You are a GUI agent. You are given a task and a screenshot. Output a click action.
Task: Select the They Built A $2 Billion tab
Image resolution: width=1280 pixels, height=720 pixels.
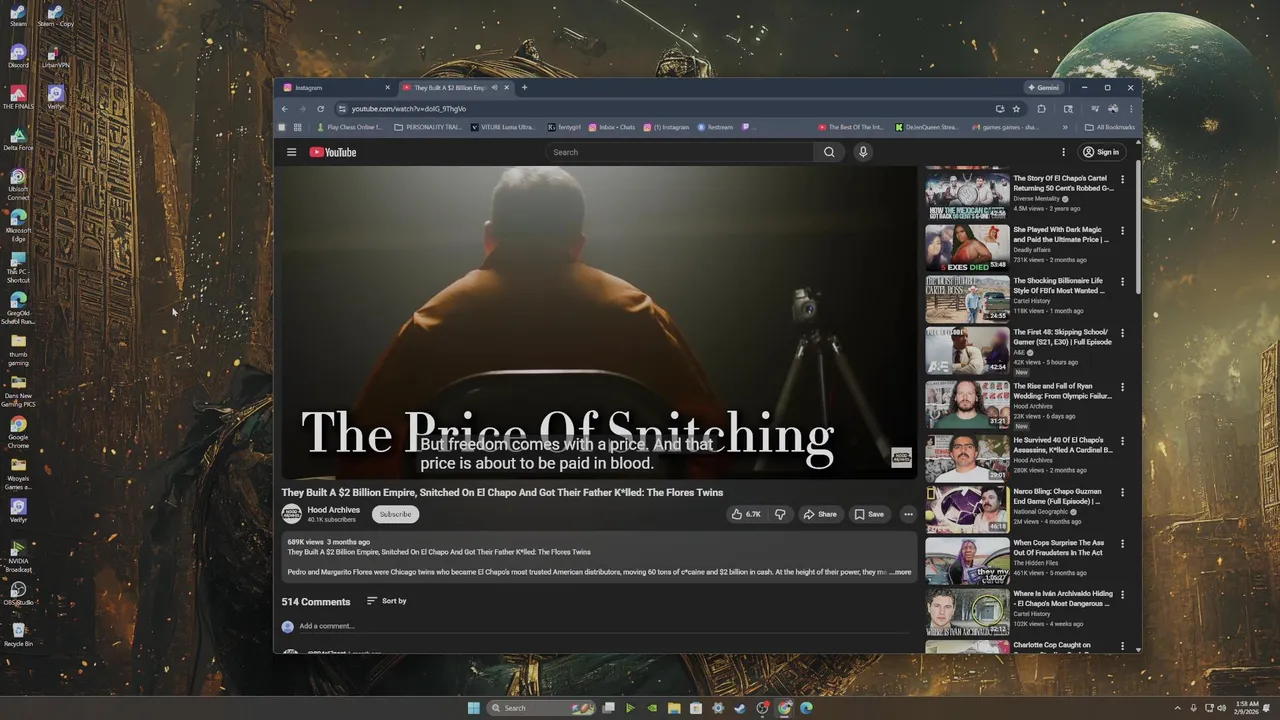(448, 87)
